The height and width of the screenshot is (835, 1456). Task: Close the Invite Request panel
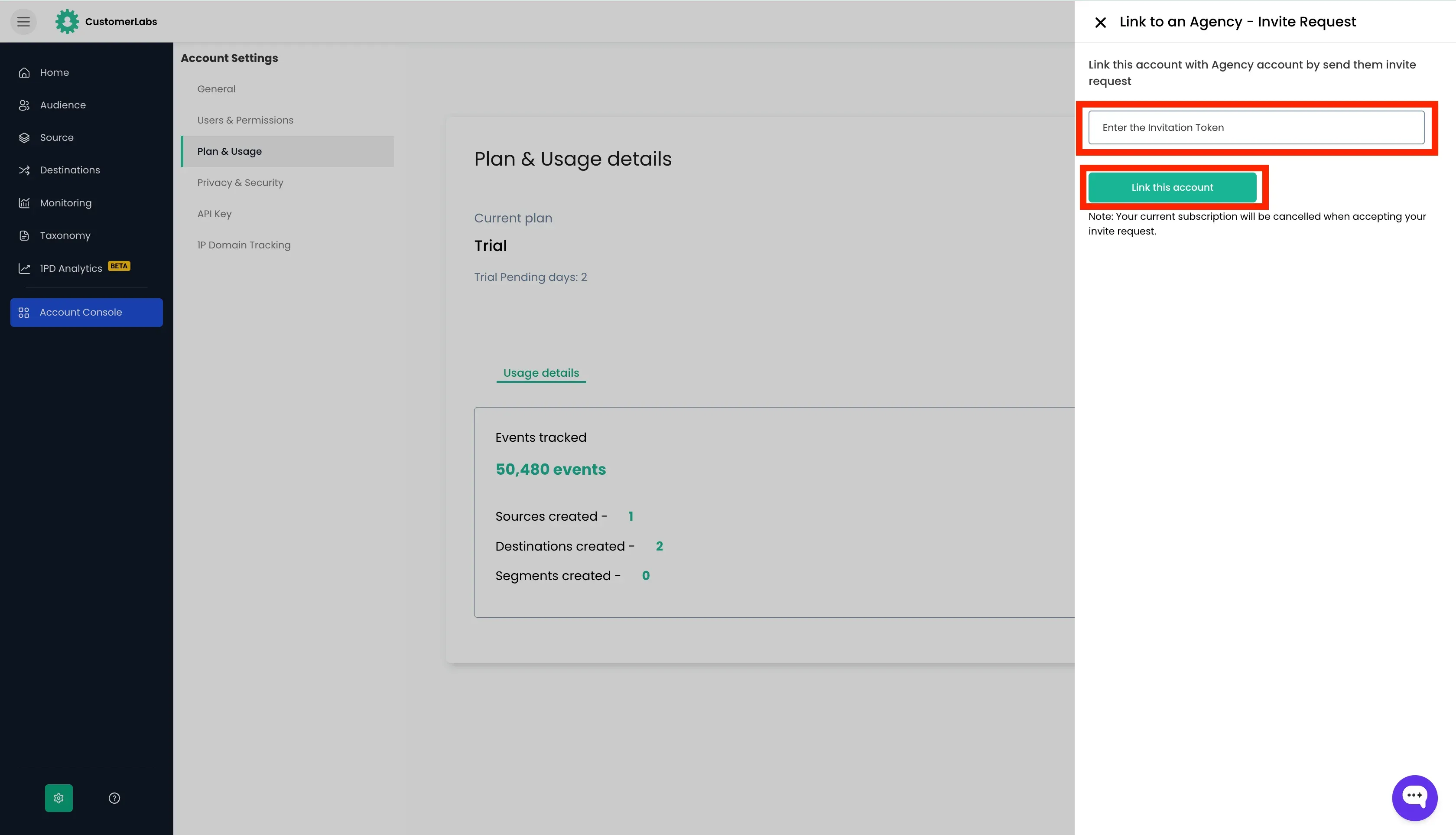click(1100, 23)
